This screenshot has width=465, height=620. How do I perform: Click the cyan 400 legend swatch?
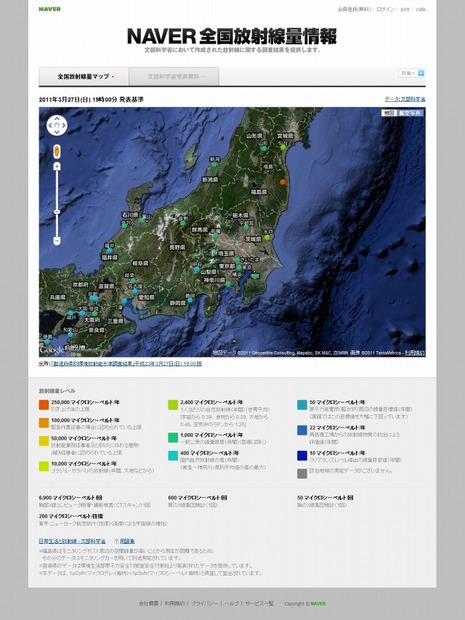tap(173, 456)
